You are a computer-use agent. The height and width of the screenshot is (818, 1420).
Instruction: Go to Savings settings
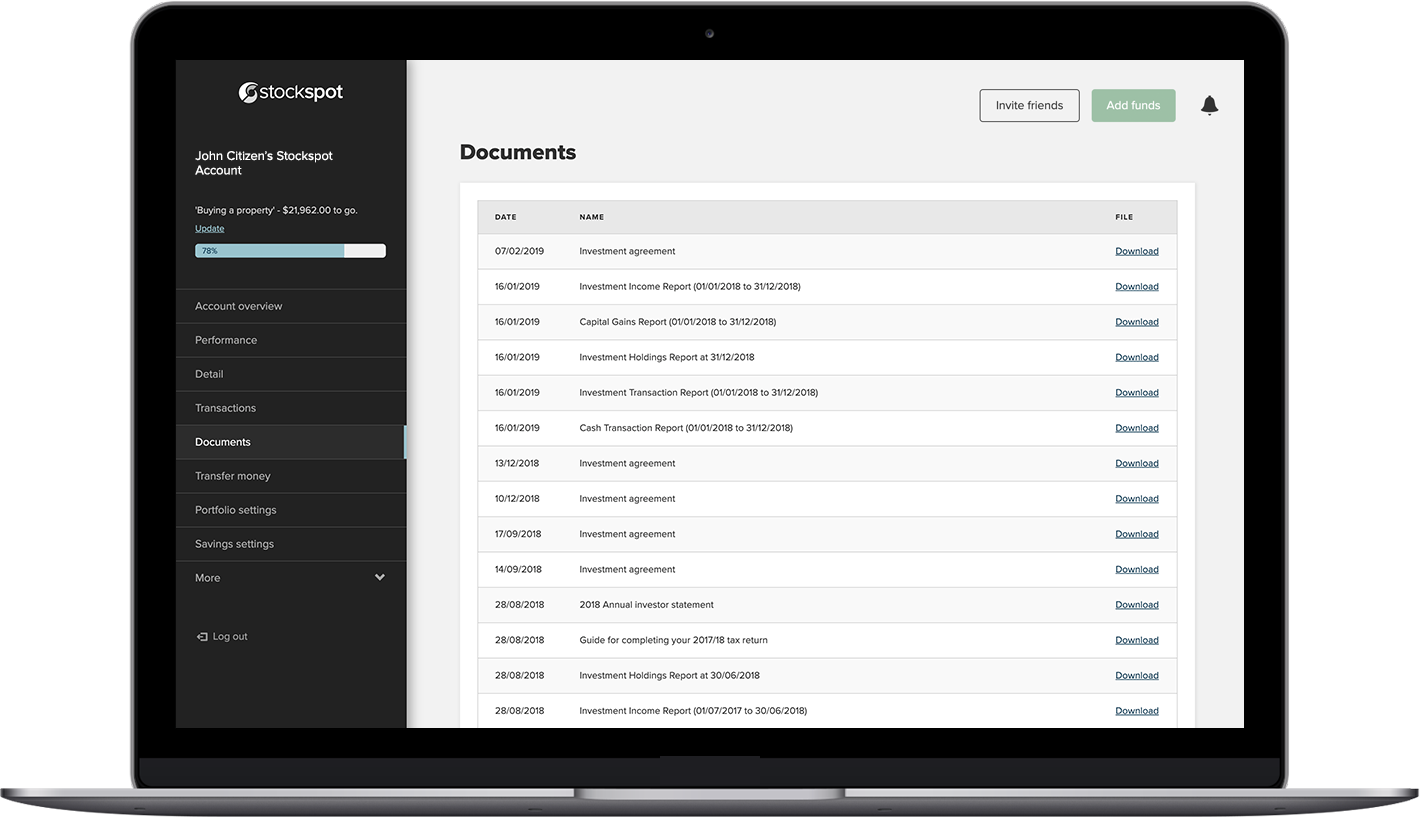[x=235, y=543]
